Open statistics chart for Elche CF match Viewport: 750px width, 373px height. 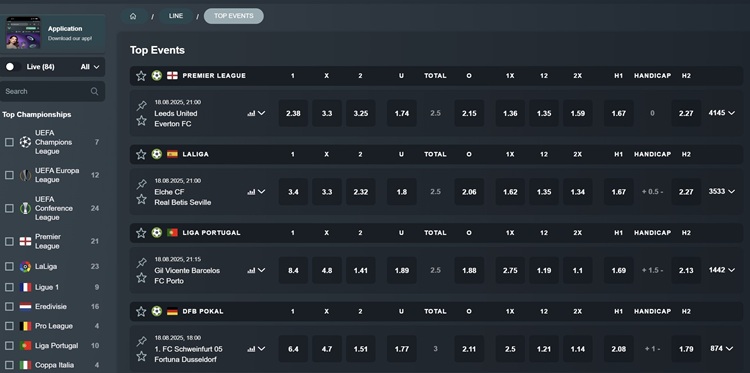251,192
